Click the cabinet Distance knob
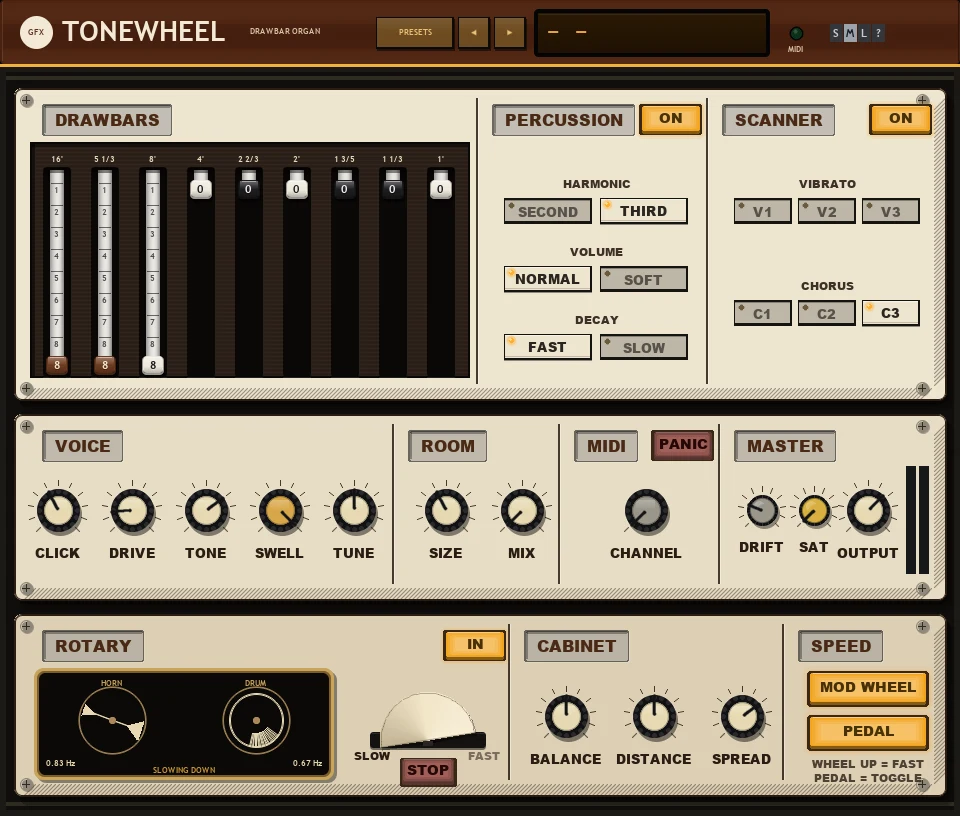960x816 pixels. coord(654,716)
